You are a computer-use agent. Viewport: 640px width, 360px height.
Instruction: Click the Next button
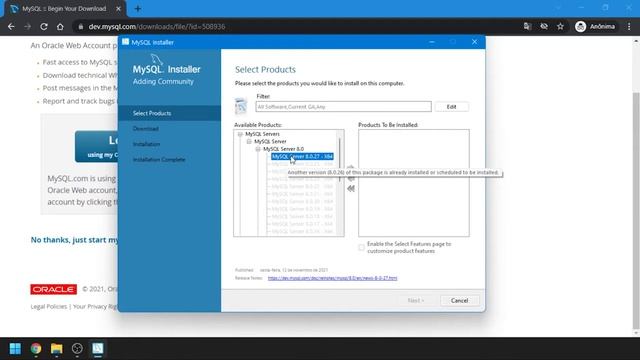[x=416, y=300]
